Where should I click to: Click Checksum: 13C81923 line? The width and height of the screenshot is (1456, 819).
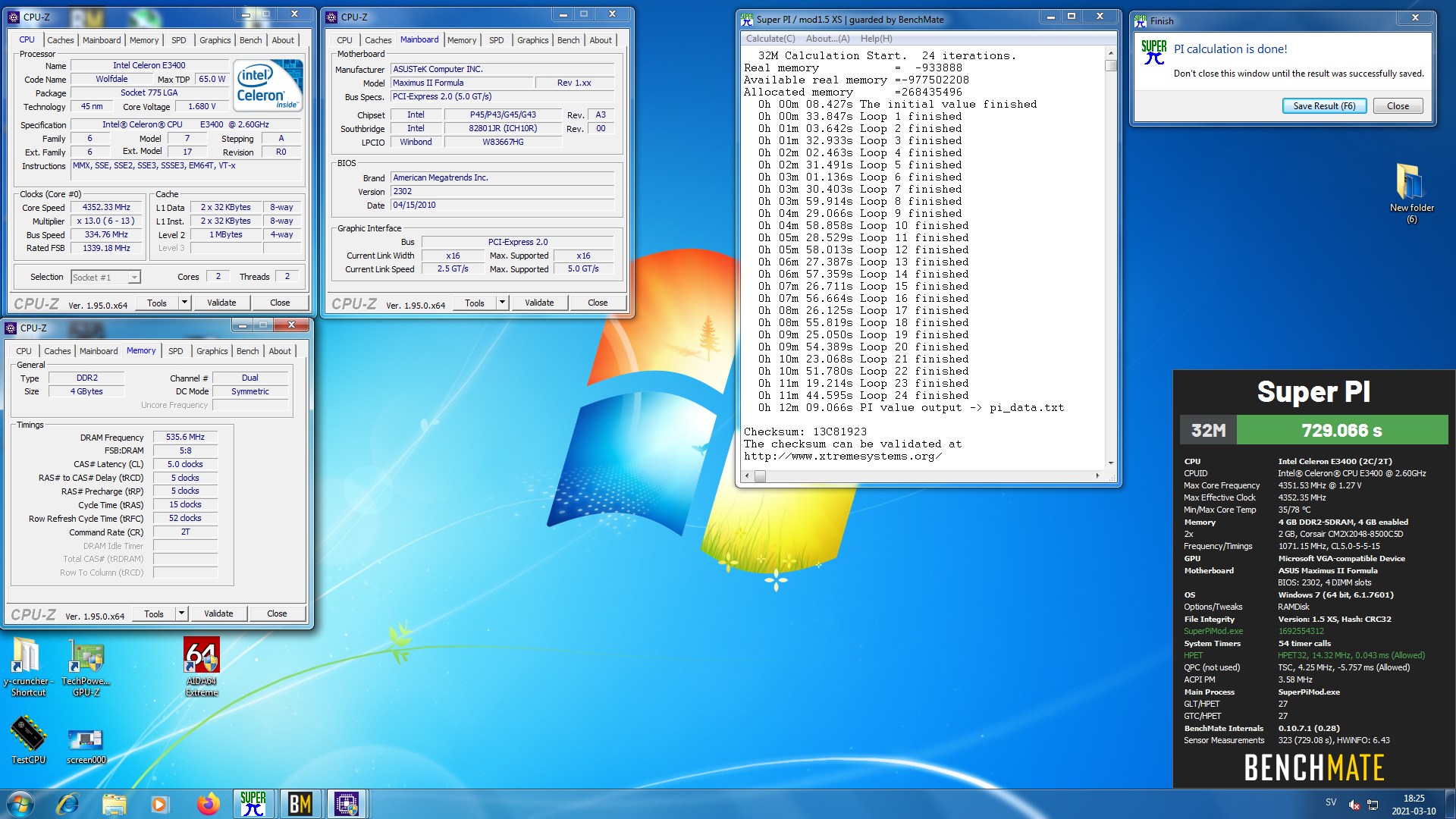coord(805,431)
